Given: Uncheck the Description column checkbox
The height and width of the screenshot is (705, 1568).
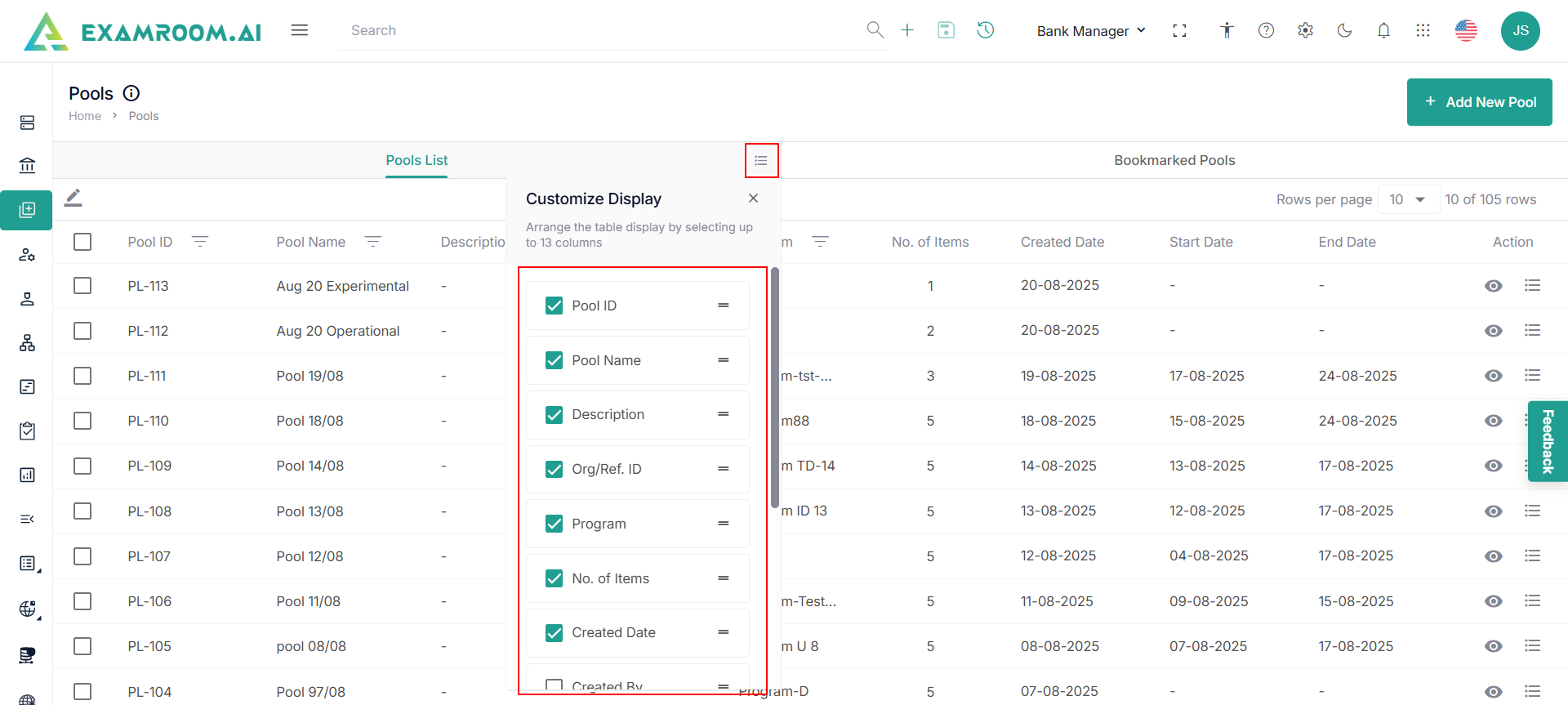Looking at the screenshot, I should [x=555, y=415].
